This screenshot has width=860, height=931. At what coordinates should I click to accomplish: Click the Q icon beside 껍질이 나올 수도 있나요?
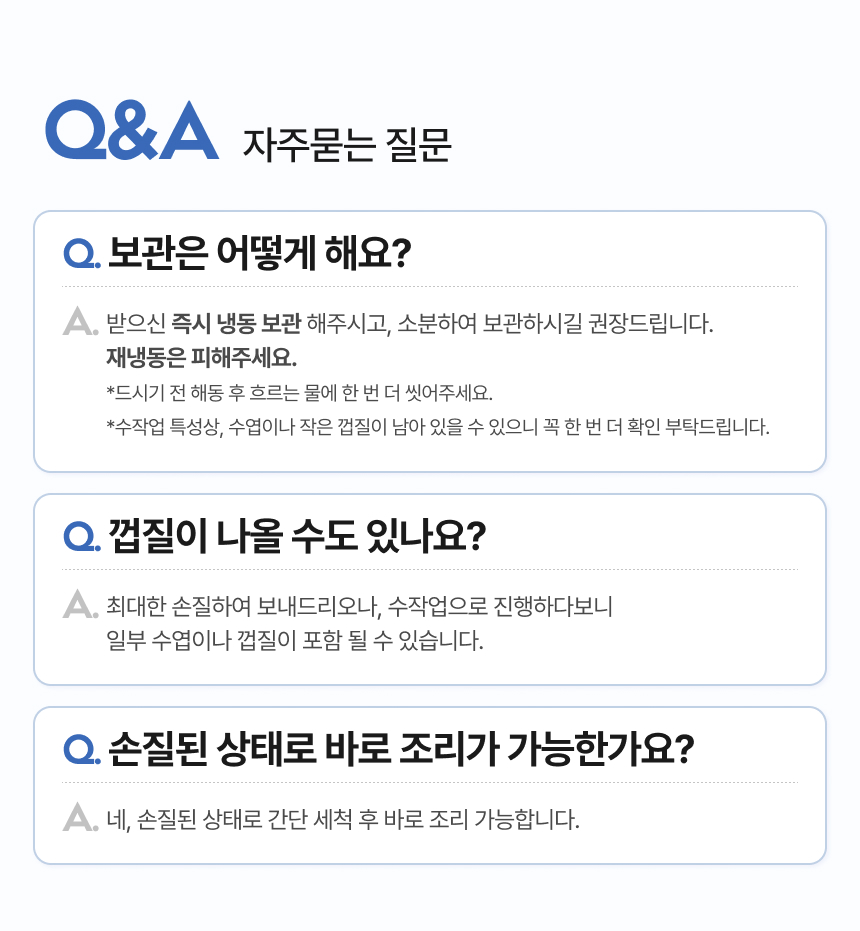(x=80, y=536)
